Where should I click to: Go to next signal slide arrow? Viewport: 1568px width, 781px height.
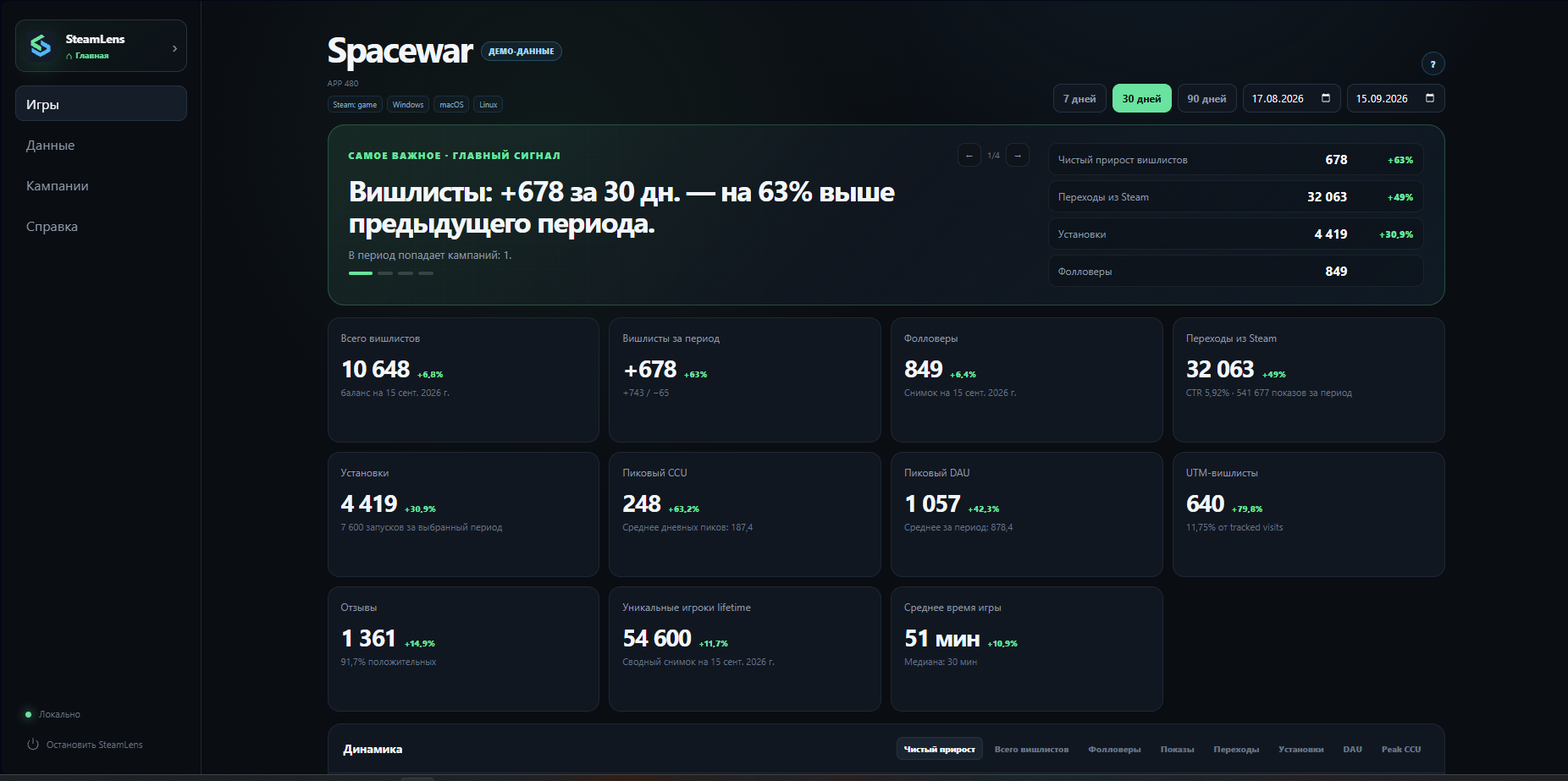[x=1018, y=156]
